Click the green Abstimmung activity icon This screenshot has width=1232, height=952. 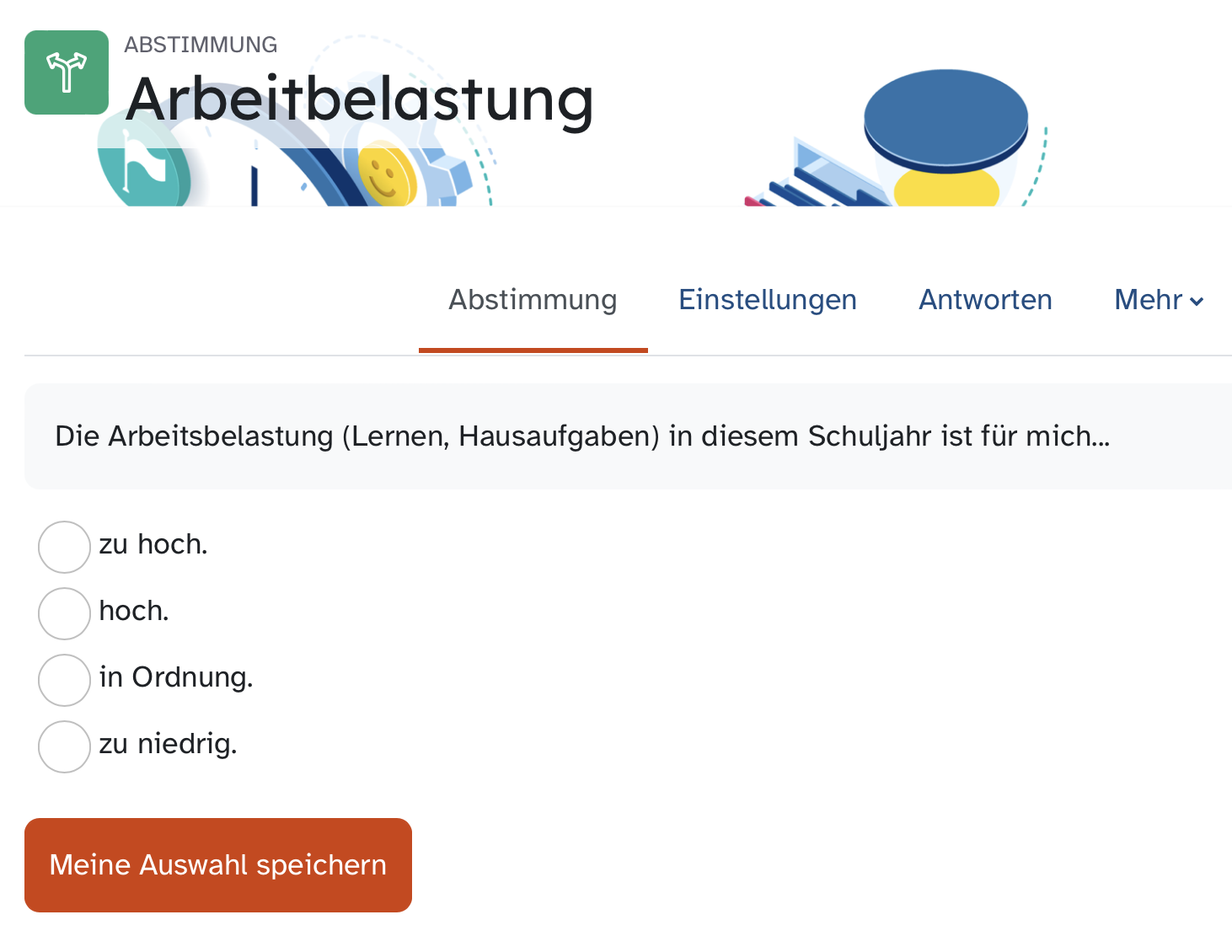(x=67, y=72)
